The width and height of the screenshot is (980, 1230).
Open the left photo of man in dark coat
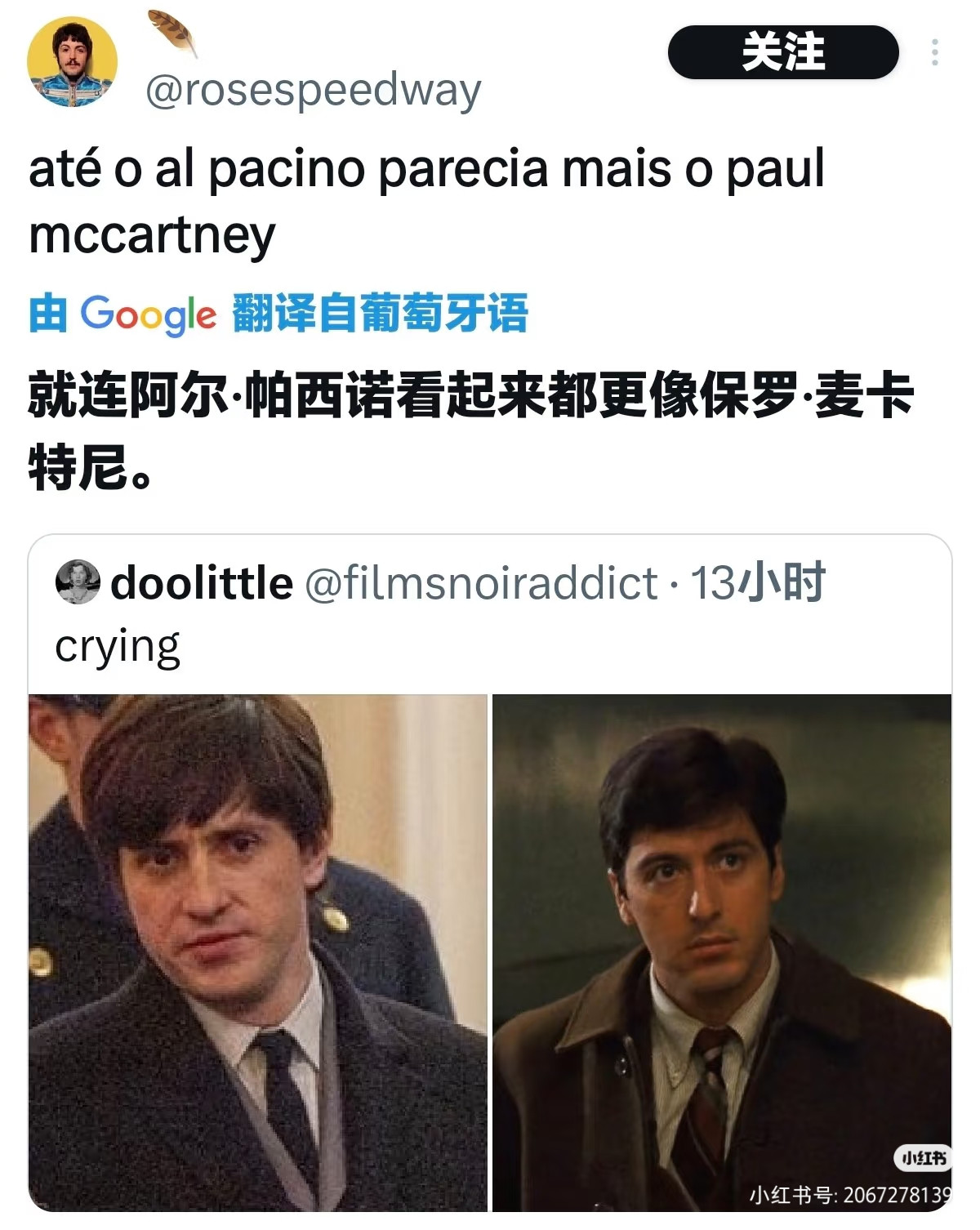point(258,952)
